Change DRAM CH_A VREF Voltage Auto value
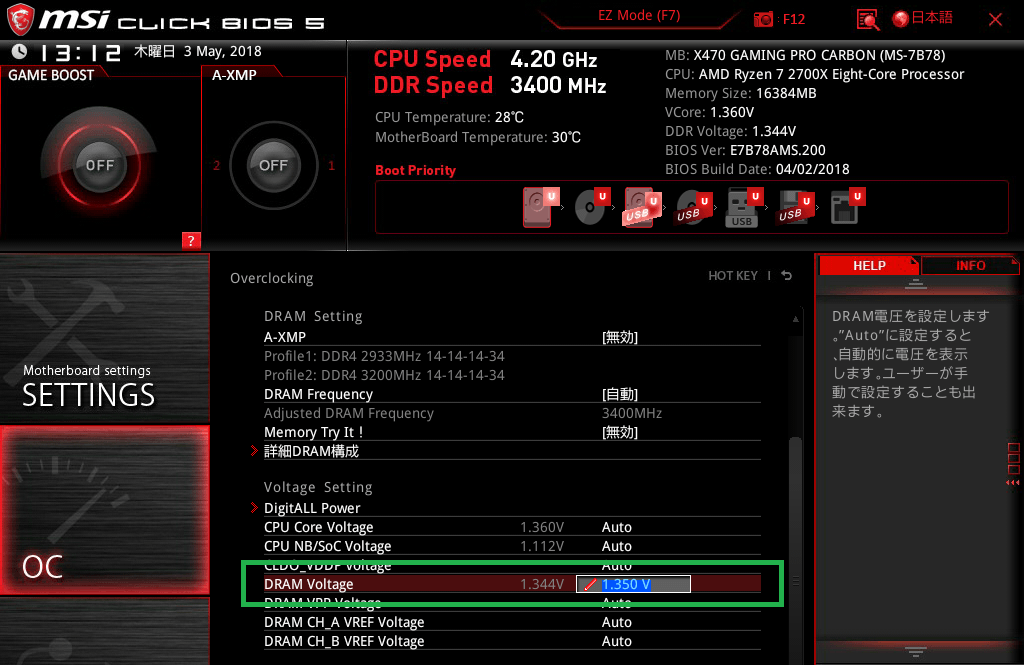 click(616, 622)
